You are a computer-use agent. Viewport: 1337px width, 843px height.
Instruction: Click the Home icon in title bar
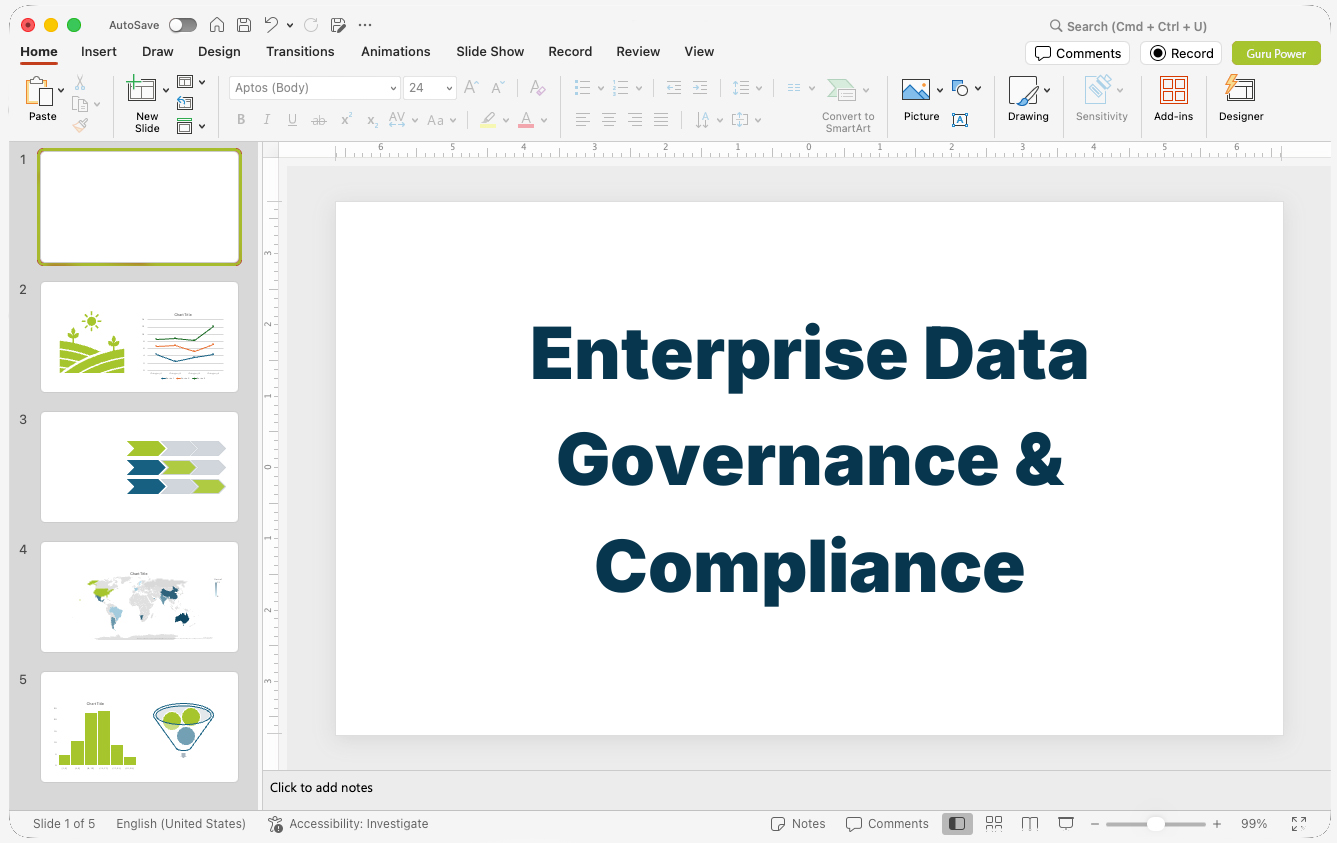(217, 25)
